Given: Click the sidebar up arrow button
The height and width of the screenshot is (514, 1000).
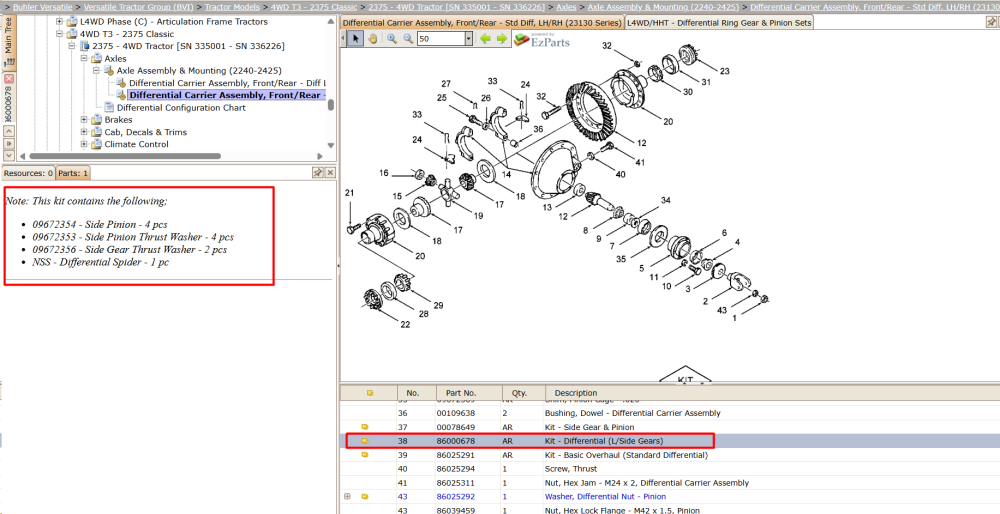Looking at the screenshot, I should tap(9, 131).
